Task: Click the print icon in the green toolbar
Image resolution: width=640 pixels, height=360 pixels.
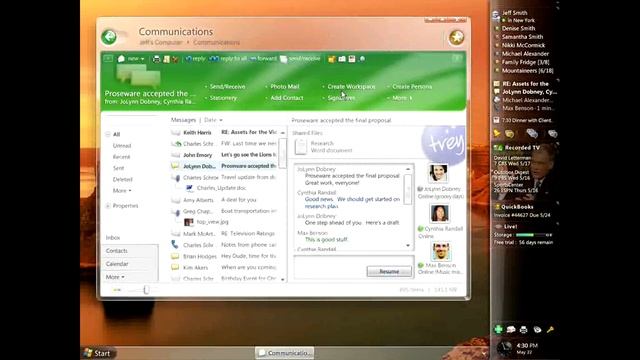Action: [x=156, y=59]
